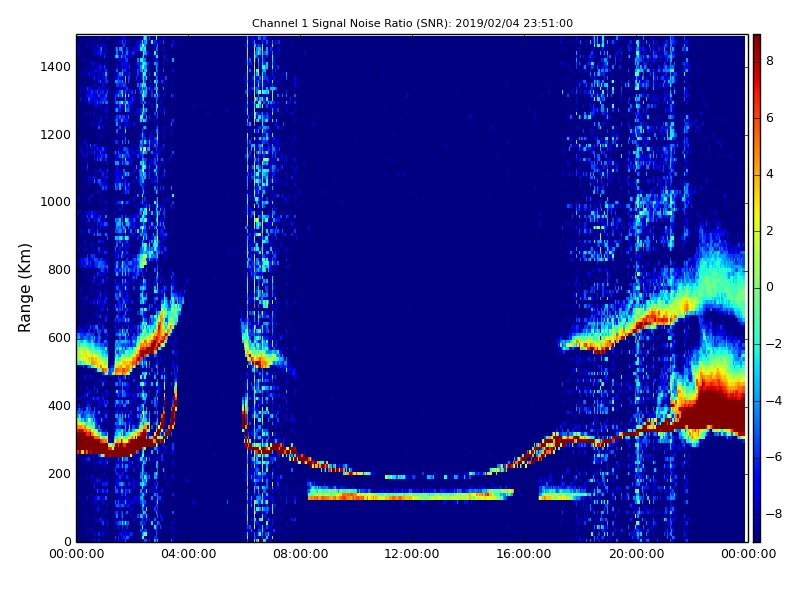Click the 600 range tick label
The height and width of the screenshot is (600, 800).
59,338
